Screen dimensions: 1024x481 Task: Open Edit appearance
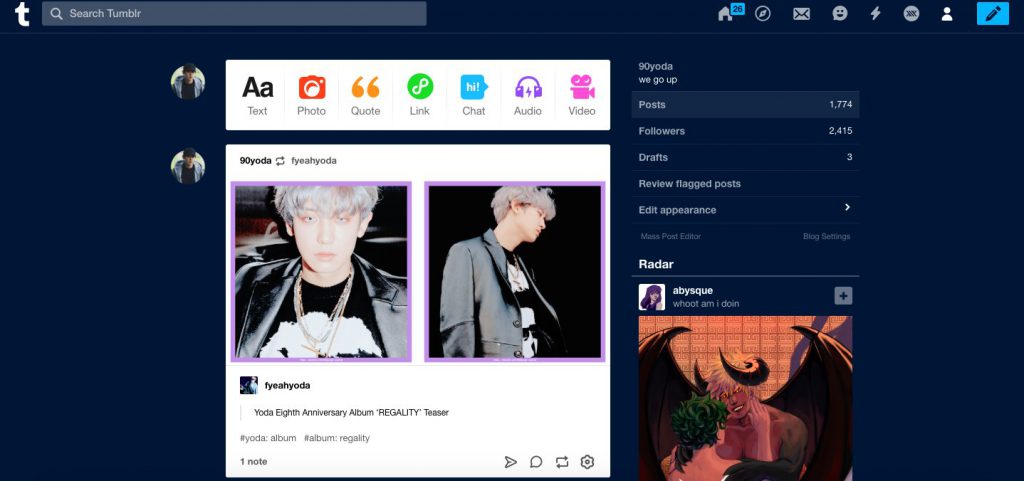point(745,210)
